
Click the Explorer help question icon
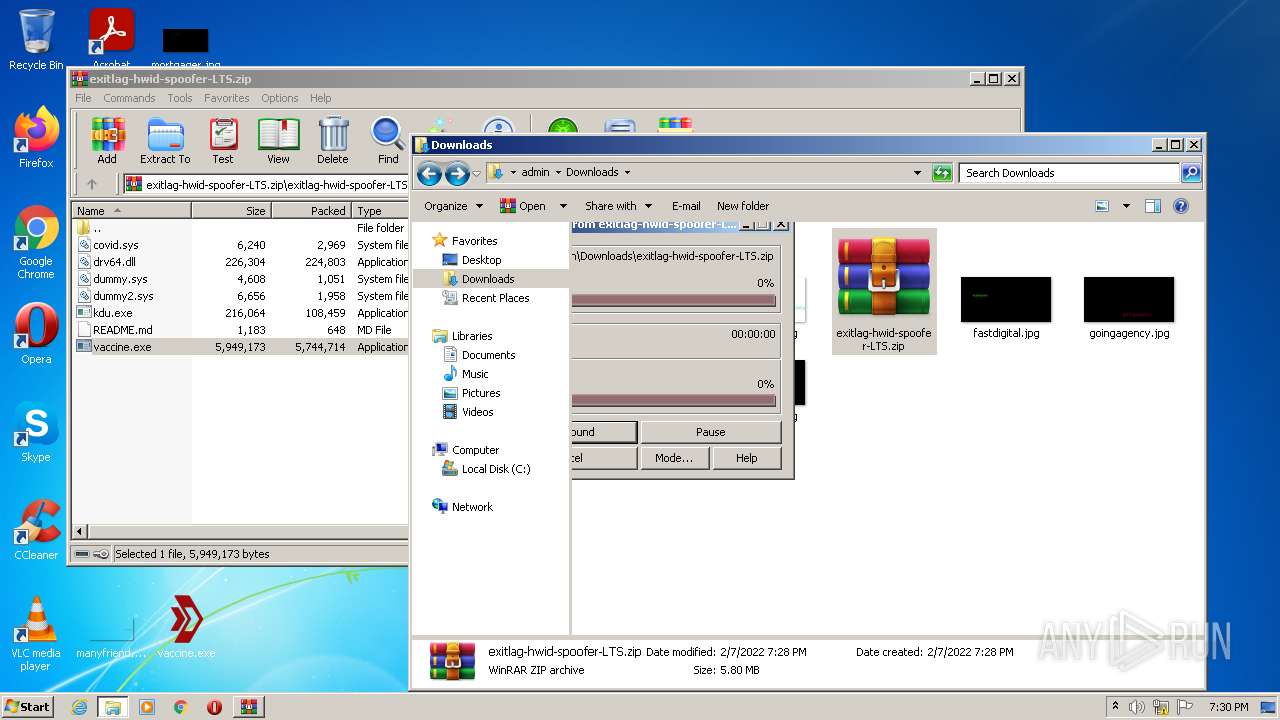click(x=1180, y=206)
